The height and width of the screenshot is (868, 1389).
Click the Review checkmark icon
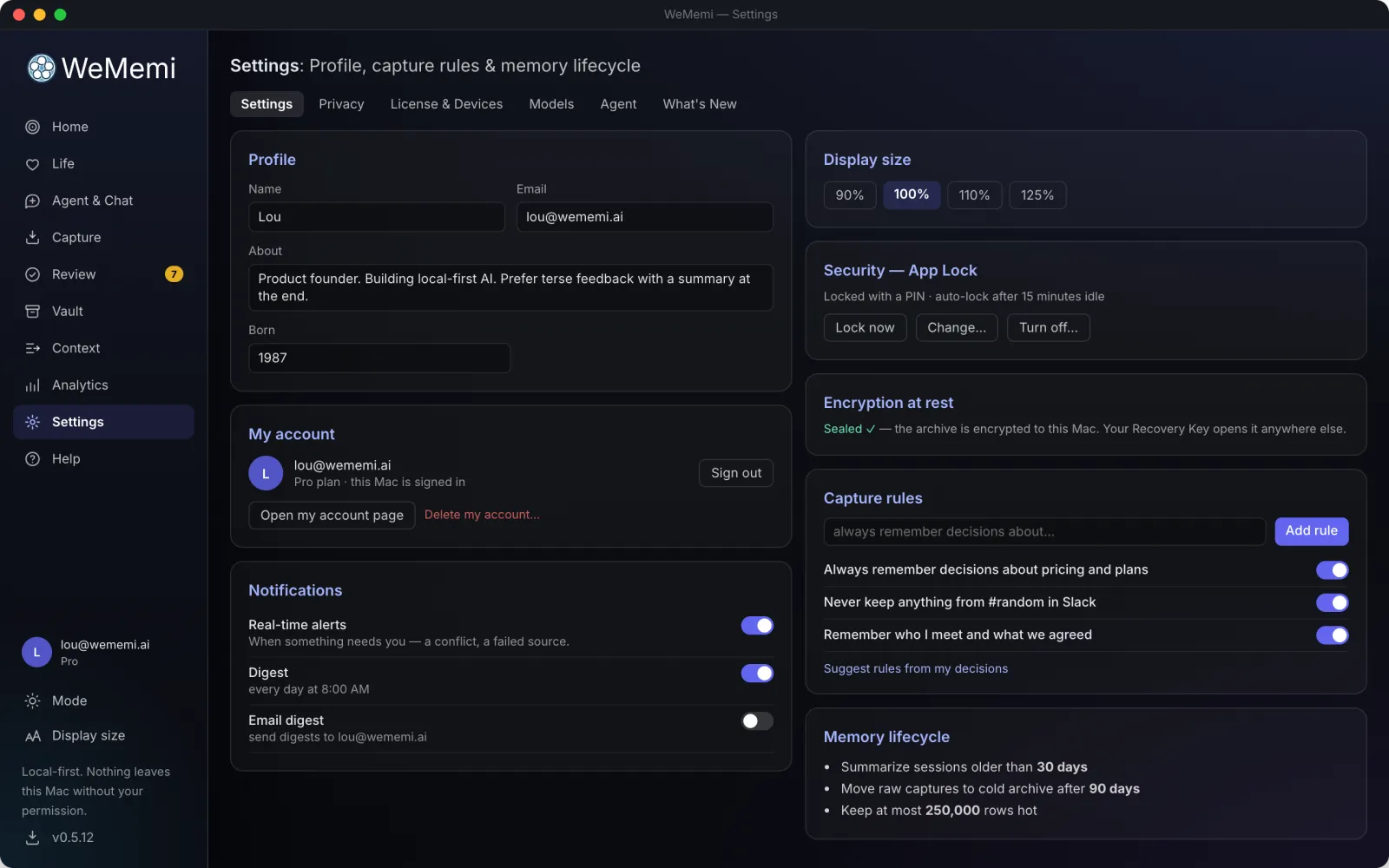coord(32,274)
